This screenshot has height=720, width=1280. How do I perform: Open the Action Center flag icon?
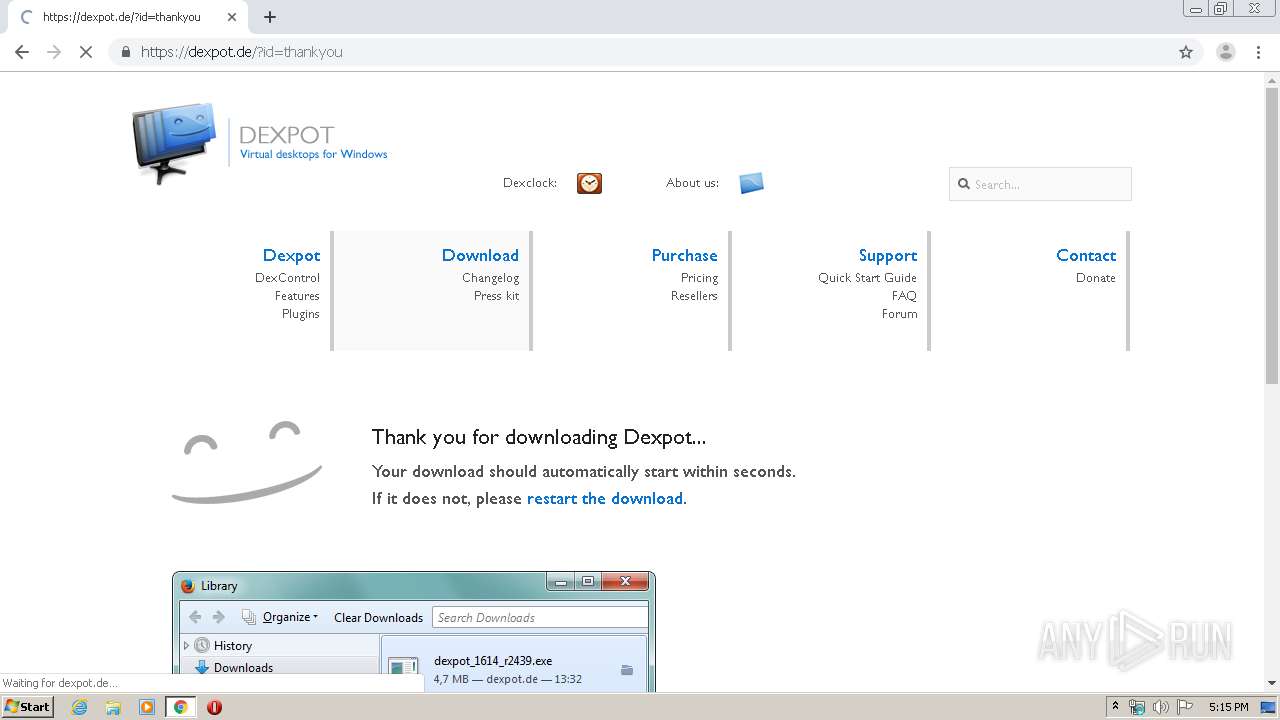click(x=1184, y=707)
